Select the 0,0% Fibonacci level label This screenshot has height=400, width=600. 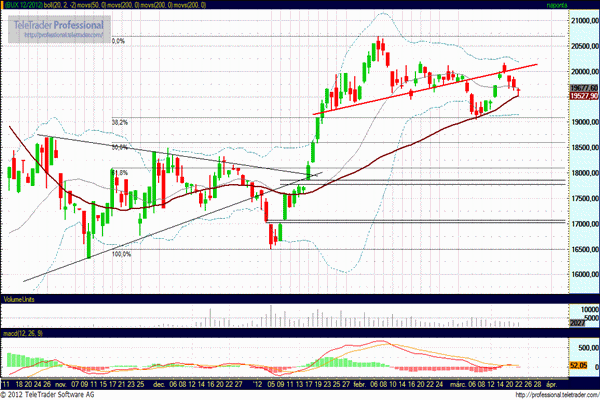tap(118, 41)
